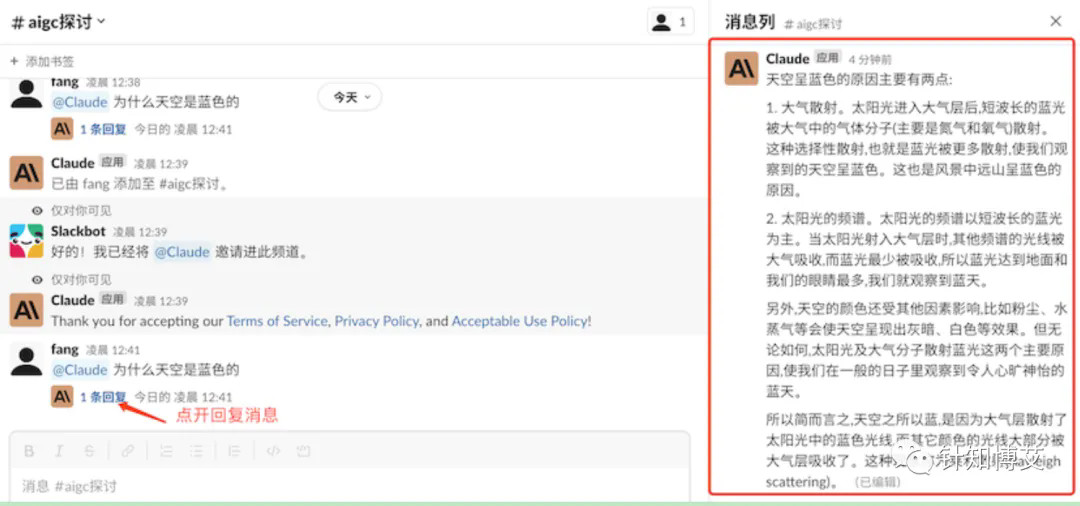Click message input field 消息 #aigc探讨
1080x506 pixels.
click(x=350, y=486)
